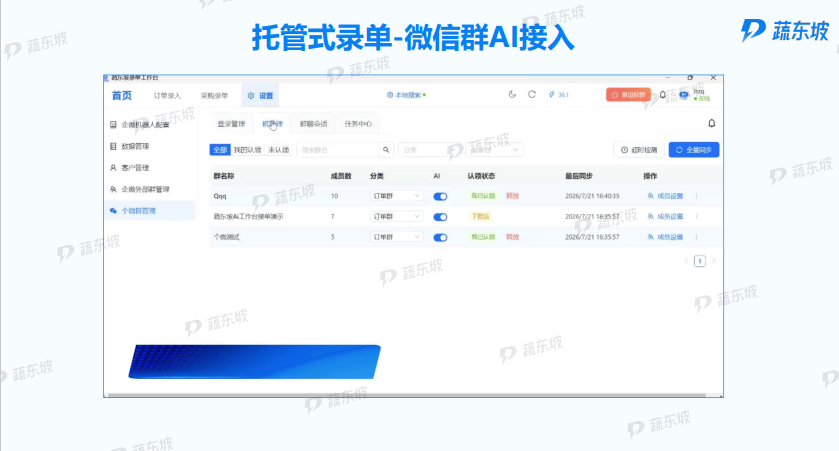Image resolution: width=839 pixels, height=451 pixels.
Task: Click 成员设置 in 蔬东坡AI工作台 row
Action: coord(666,216)
